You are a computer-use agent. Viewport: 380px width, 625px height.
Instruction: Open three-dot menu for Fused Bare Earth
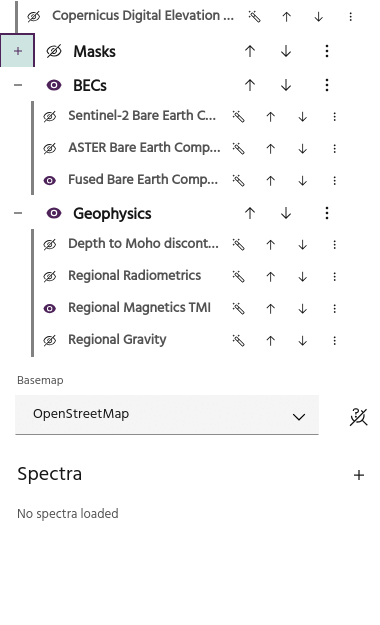pyautogui.click(x=335, y=181)
